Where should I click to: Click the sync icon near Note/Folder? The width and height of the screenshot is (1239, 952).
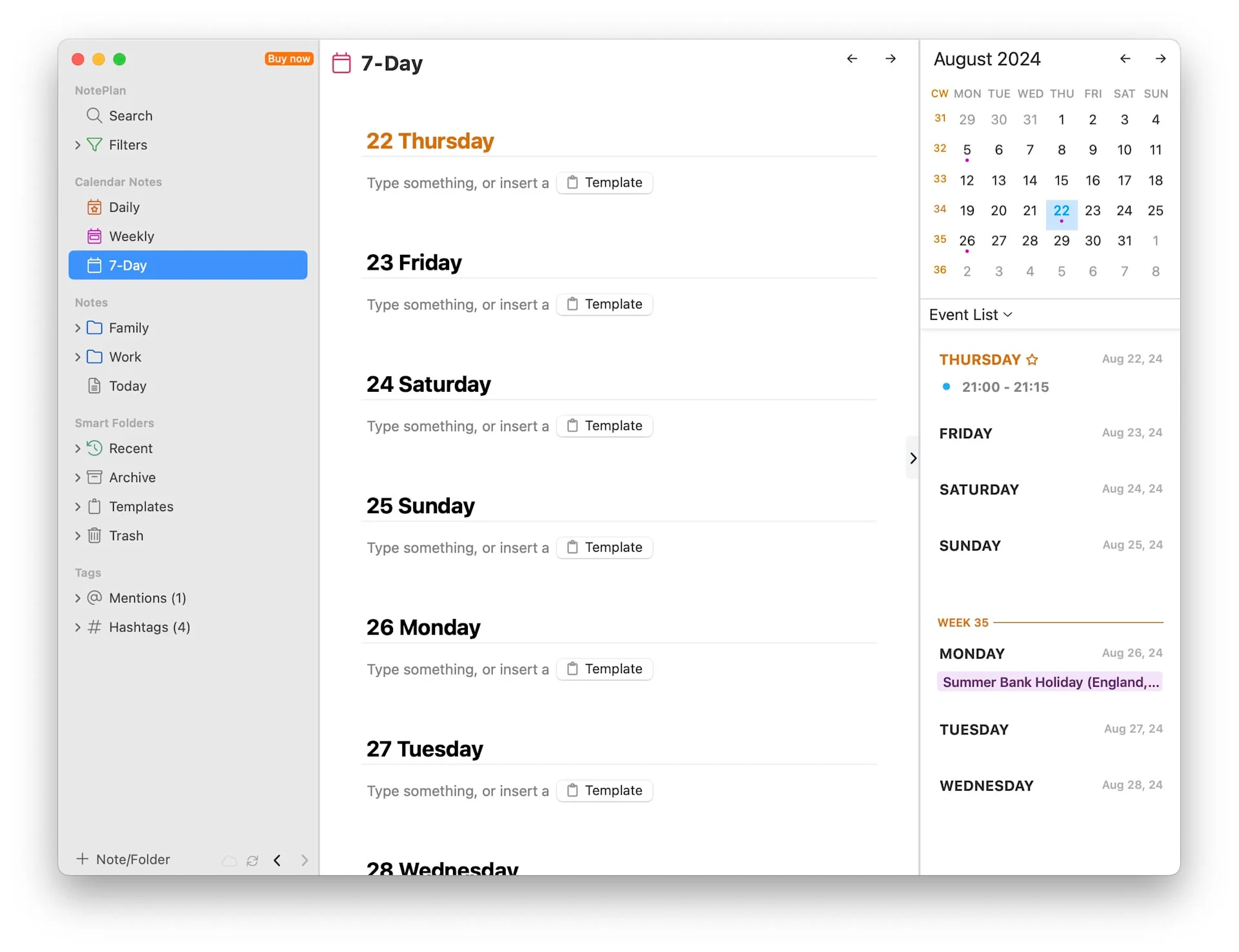click(x=252, y=861)
